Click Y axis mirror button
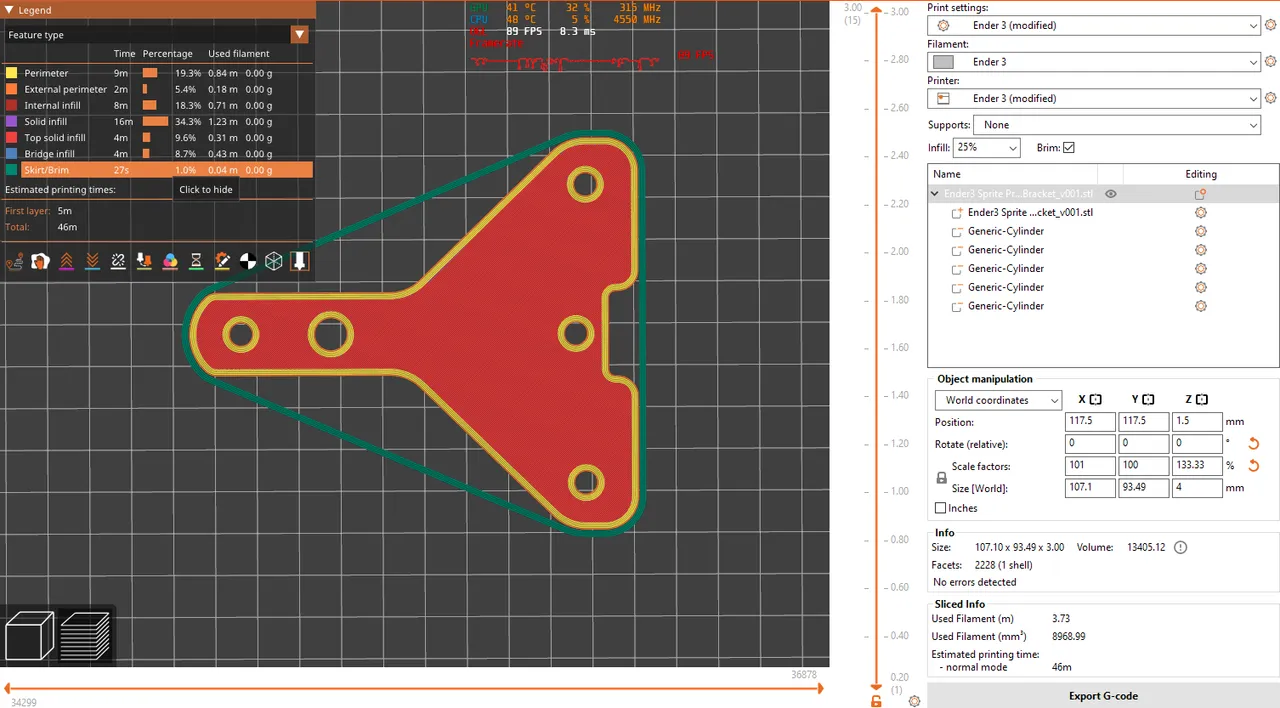Screen dimensions: 1280x708 pyautogui.click(x=1148, y=399)
